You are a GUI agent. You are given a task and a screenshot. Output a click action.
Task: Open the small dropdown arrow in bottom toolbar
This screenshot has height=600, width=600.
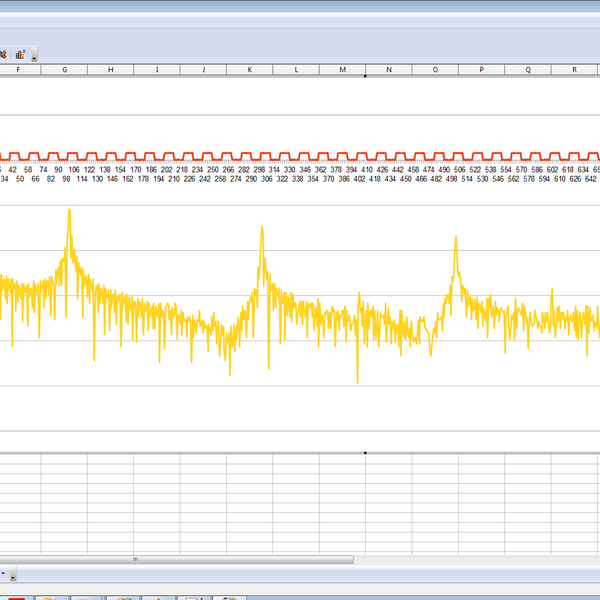(3, 574)
